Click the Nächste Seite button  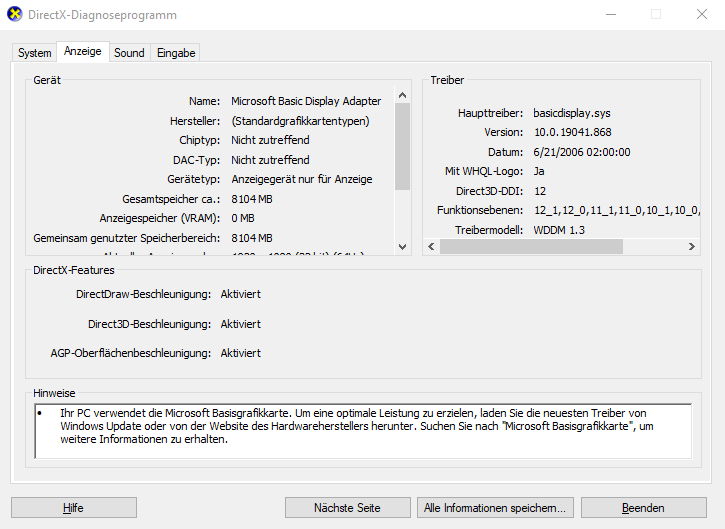pyautogui.click(x=347, y=508)
